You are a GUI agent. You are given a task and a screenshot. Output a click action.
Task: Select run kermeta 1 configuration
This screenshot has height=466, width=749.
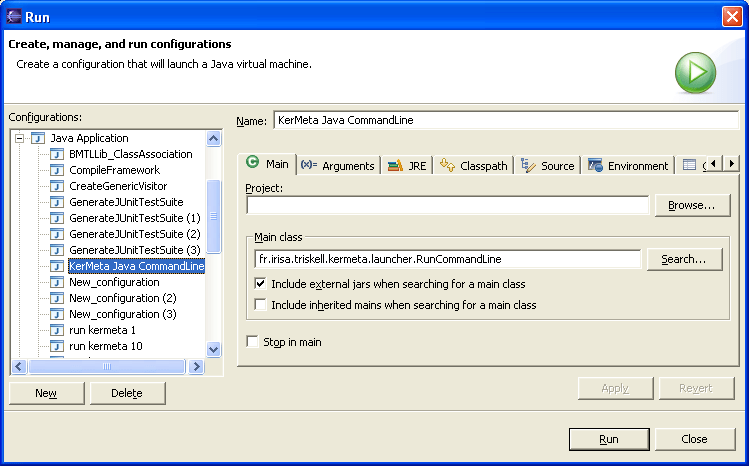pos(102,330)
